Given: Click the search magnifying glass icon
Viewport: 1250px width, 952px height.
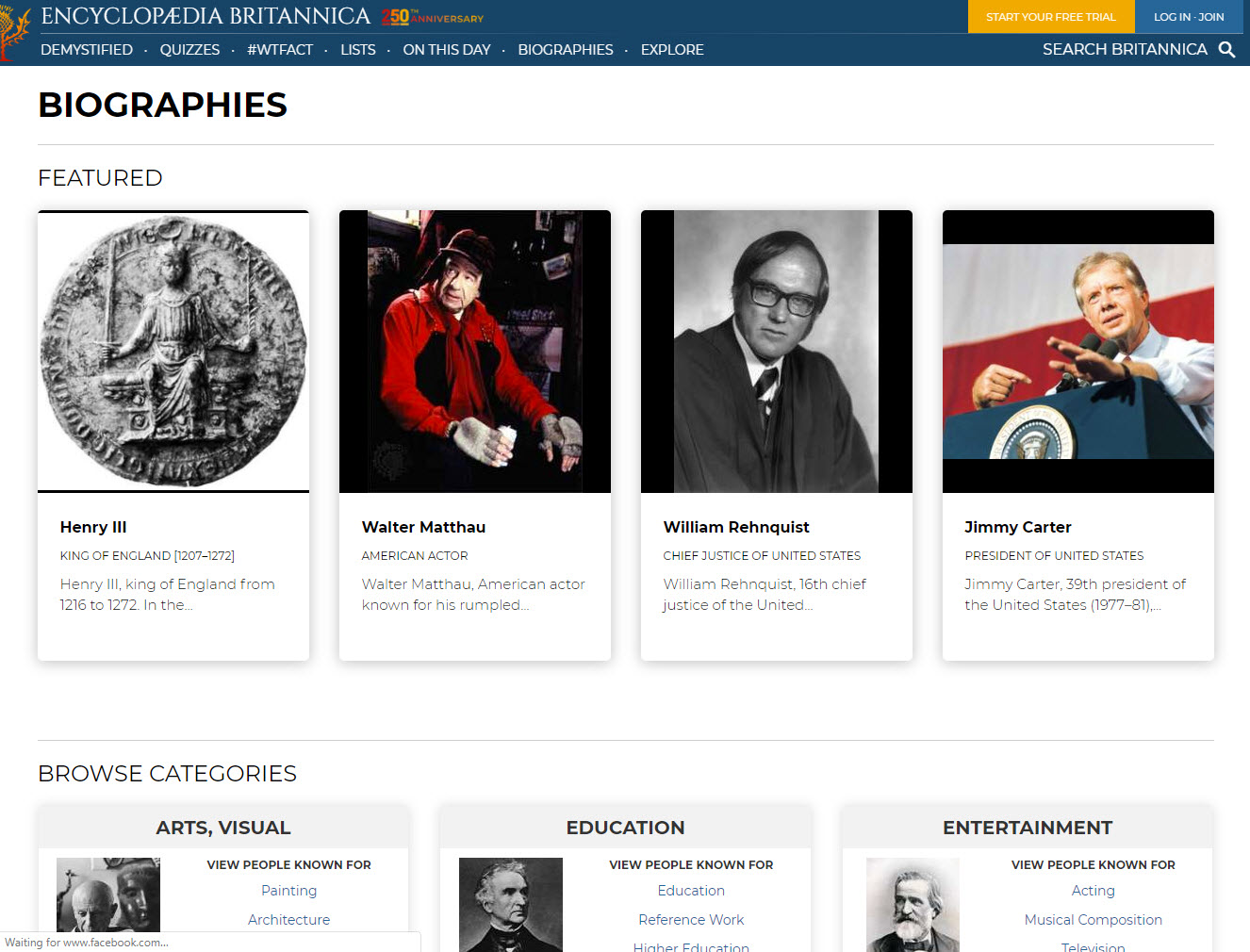Looking at the screenshot, I should (1226, 50).
